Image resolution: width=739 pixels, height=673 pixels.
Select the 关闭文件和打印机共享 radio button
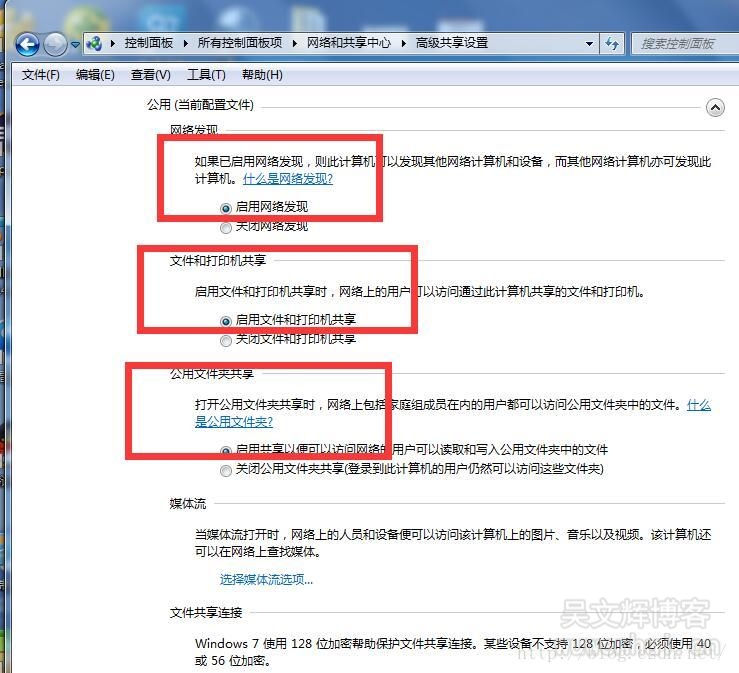[x=226, y=340]
